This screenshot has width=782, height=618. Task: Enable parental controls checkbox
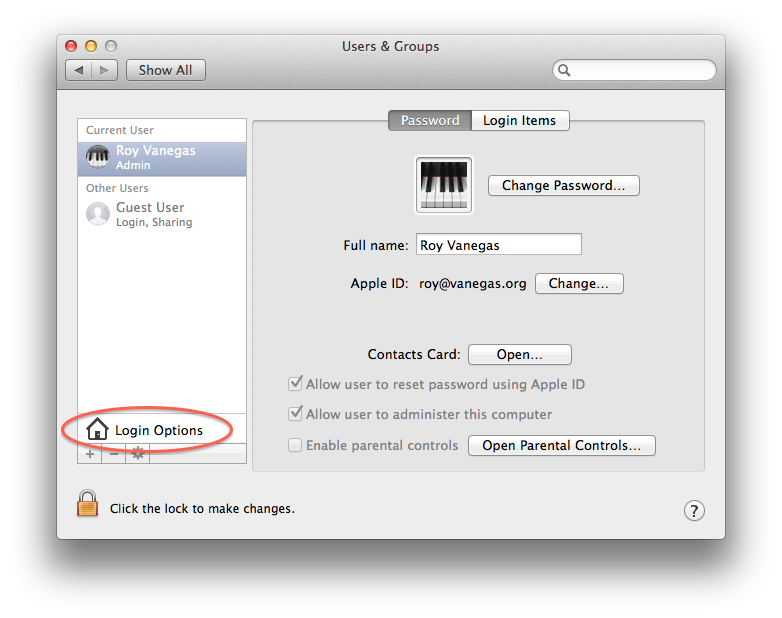point(296,445)
